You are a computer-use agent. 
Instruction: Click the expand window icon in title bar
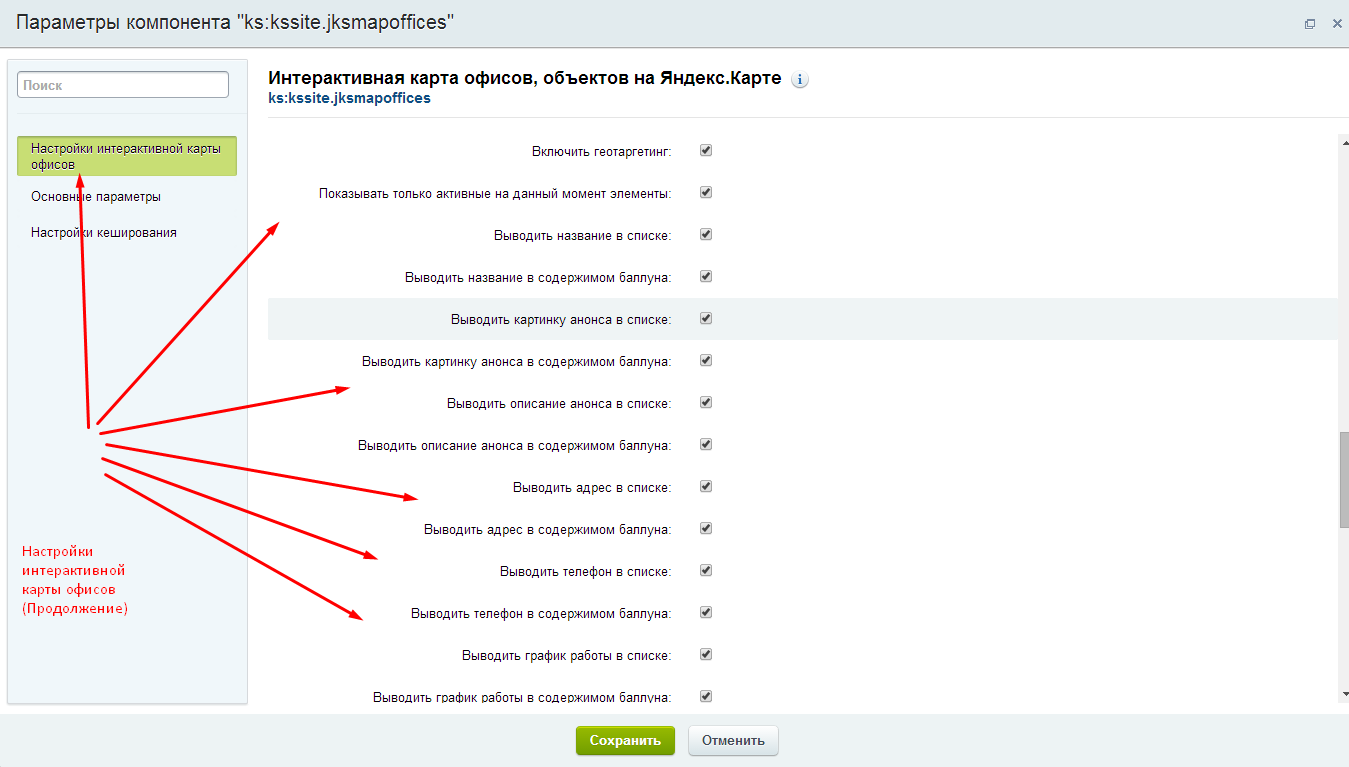click(1309, 24)
